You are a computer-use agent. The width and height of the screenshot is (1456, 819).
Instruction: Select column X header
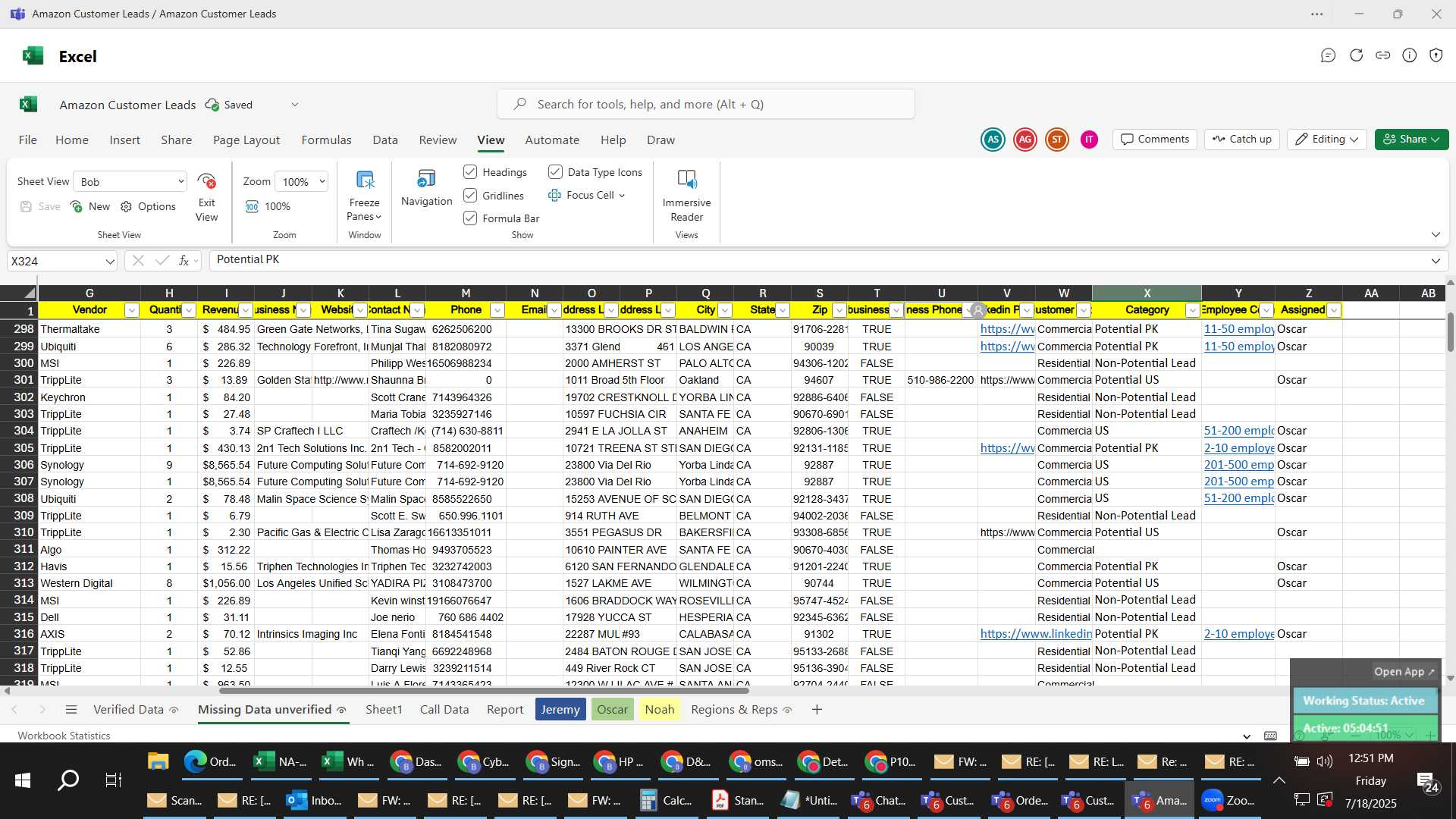pyautogui.click(x=1147, y=293)
